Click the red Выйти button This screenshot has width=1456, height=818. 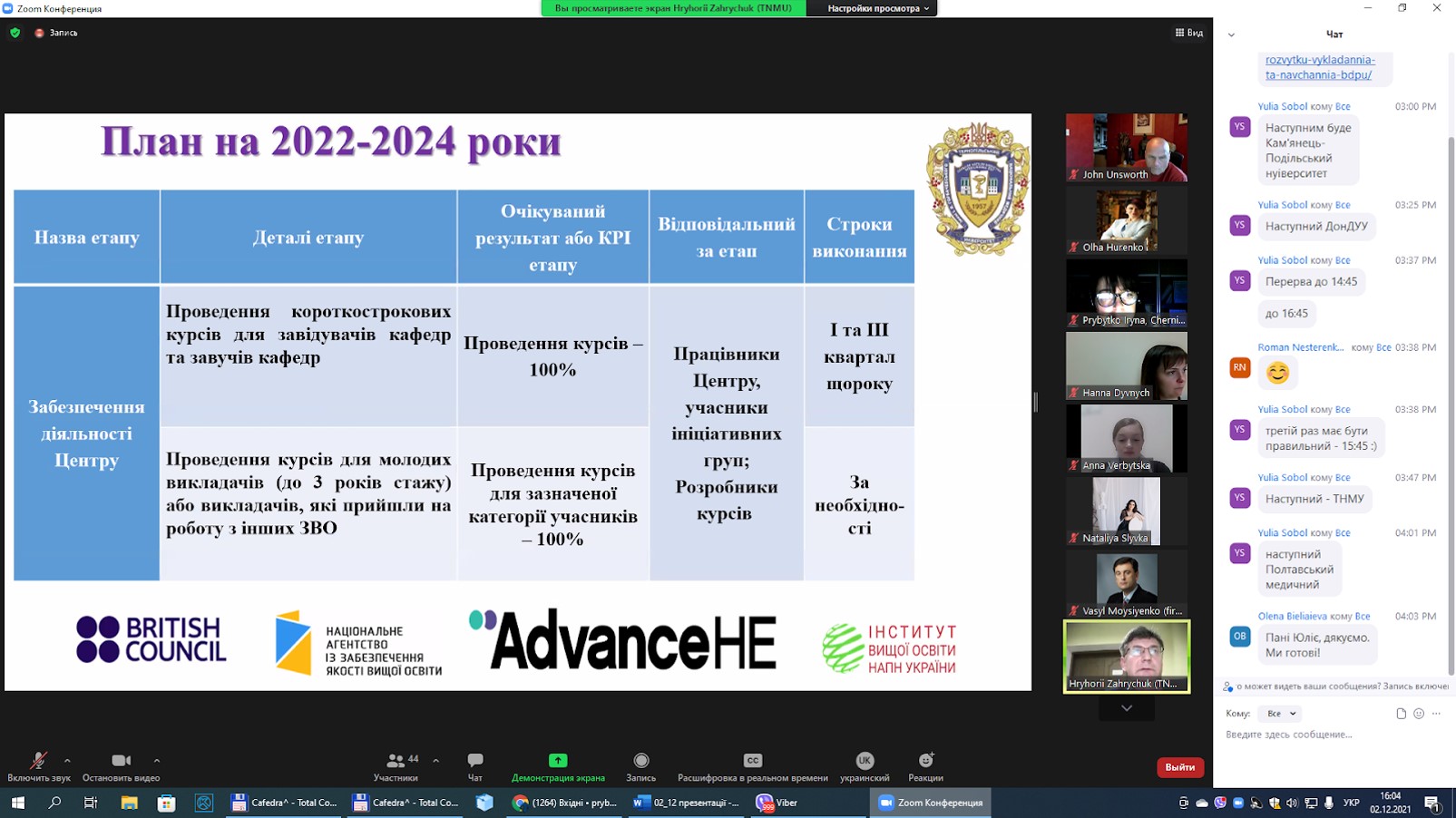click(1179, 767)
